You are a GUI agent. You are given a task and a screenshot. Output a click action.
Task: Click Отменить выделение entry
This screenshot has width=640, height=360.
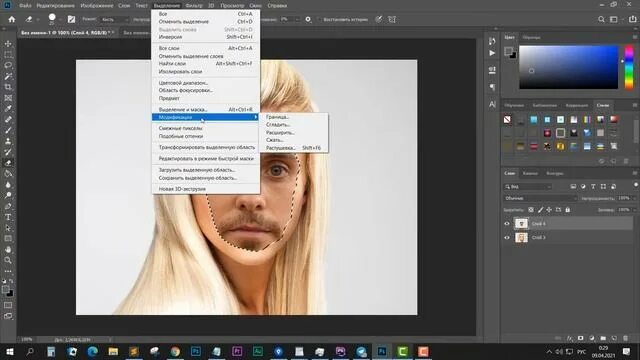click(x=205, y=22)
